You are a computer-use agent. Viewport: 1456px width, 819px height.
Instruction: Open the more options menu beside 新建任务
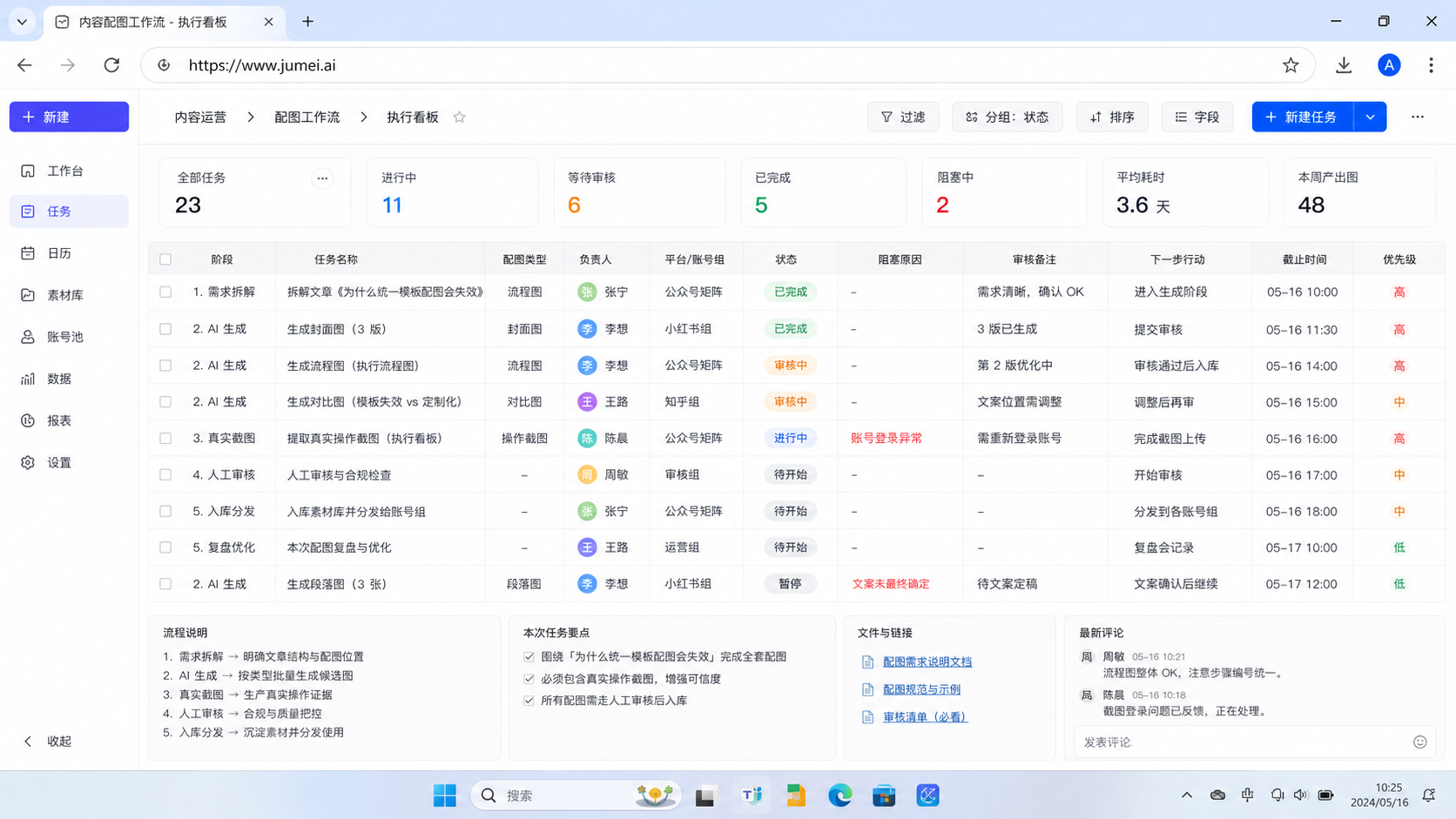[x=1418, y=117]
